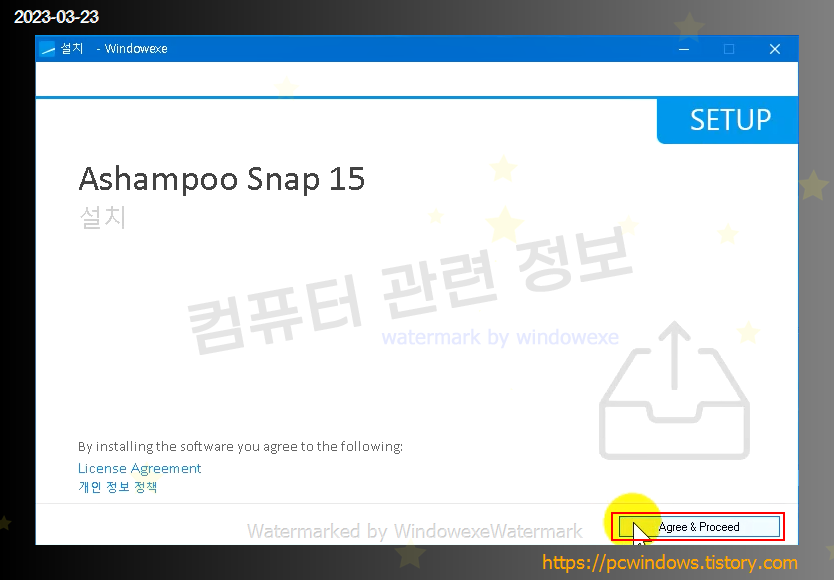Click the gray 설치 subtitle under the heading
Screen dimensions: 834x580
click(x=103, y=218)
